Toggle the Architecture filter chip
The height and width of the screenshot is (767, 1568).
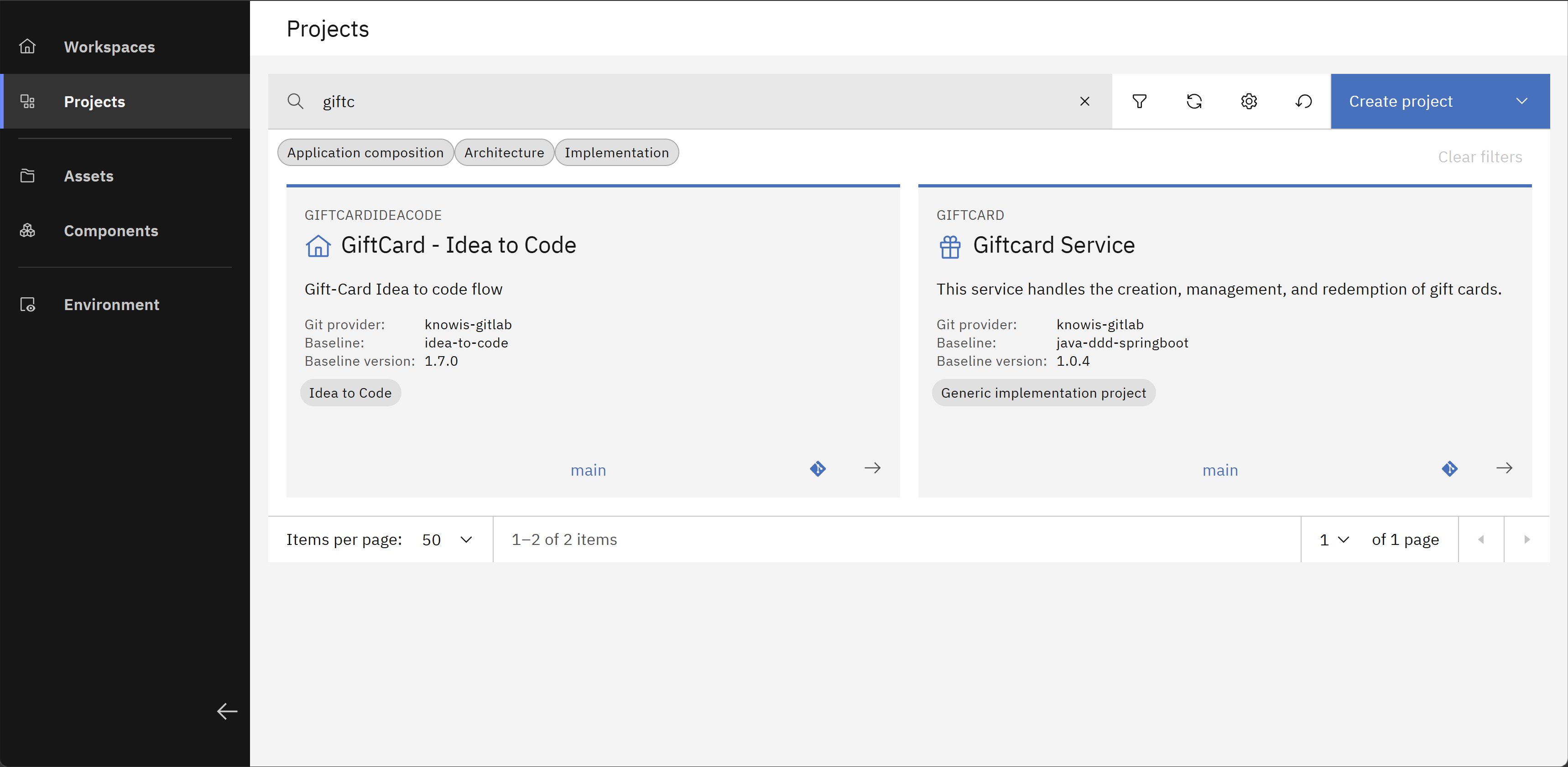pos(504,153)
